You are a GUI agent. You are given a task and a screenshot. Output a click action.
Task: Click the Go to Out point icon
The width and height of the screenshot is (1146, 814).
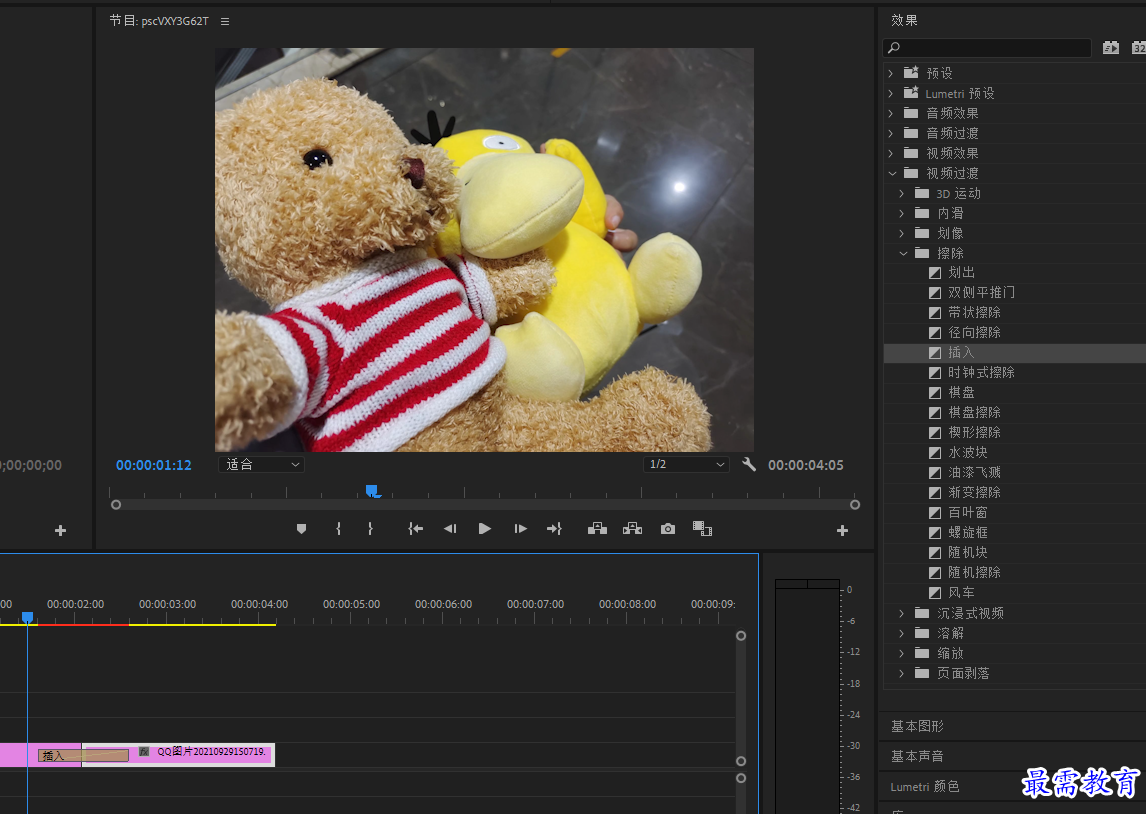(555, 529)
